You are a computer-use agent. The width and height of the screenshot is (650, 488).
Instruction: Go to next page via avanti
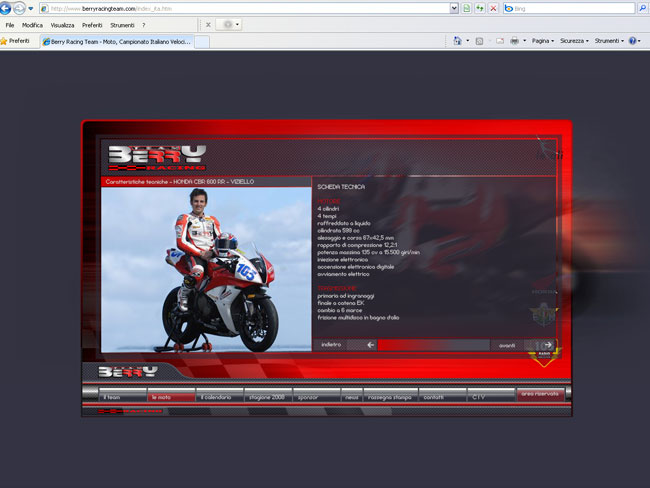pos(507,345)
